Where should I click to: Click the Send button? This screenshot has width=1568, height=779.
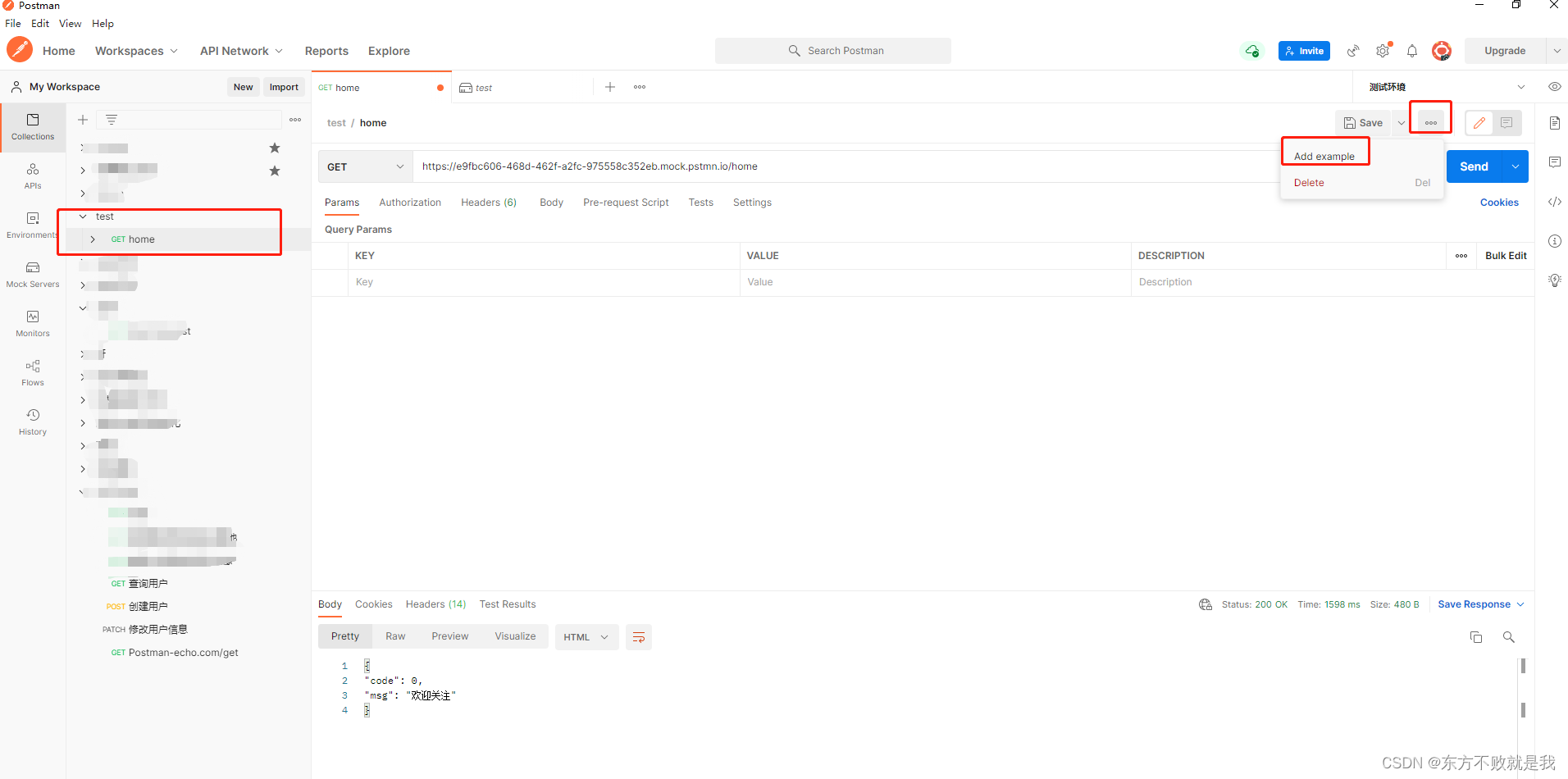pyautogui.click(x=1474, y=166)
